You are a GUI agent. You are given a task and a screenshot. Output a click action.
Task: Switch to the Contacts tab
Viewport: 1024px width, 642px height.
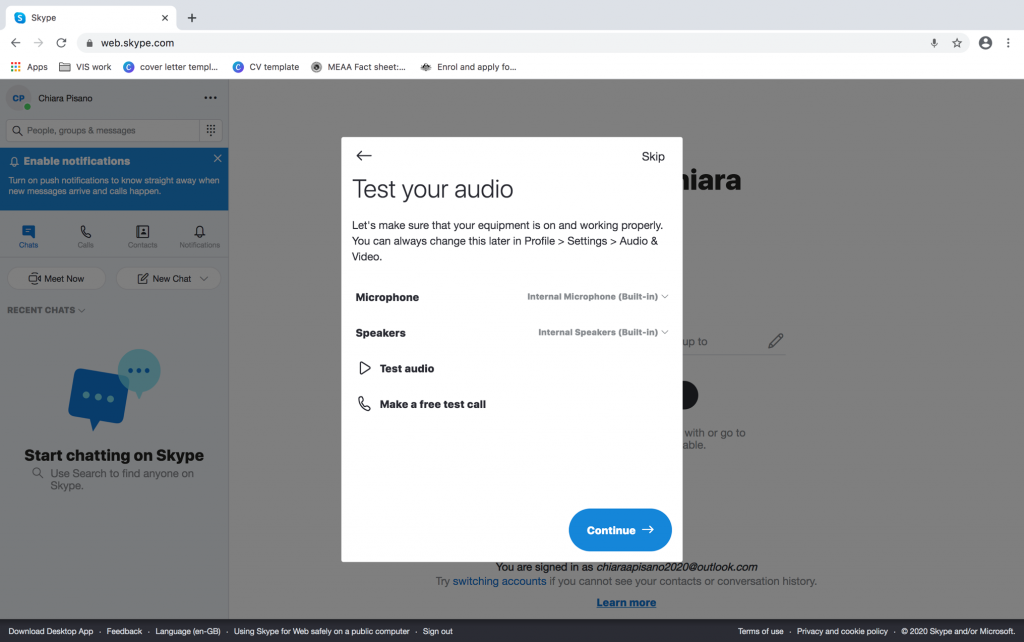pos(142,236)
